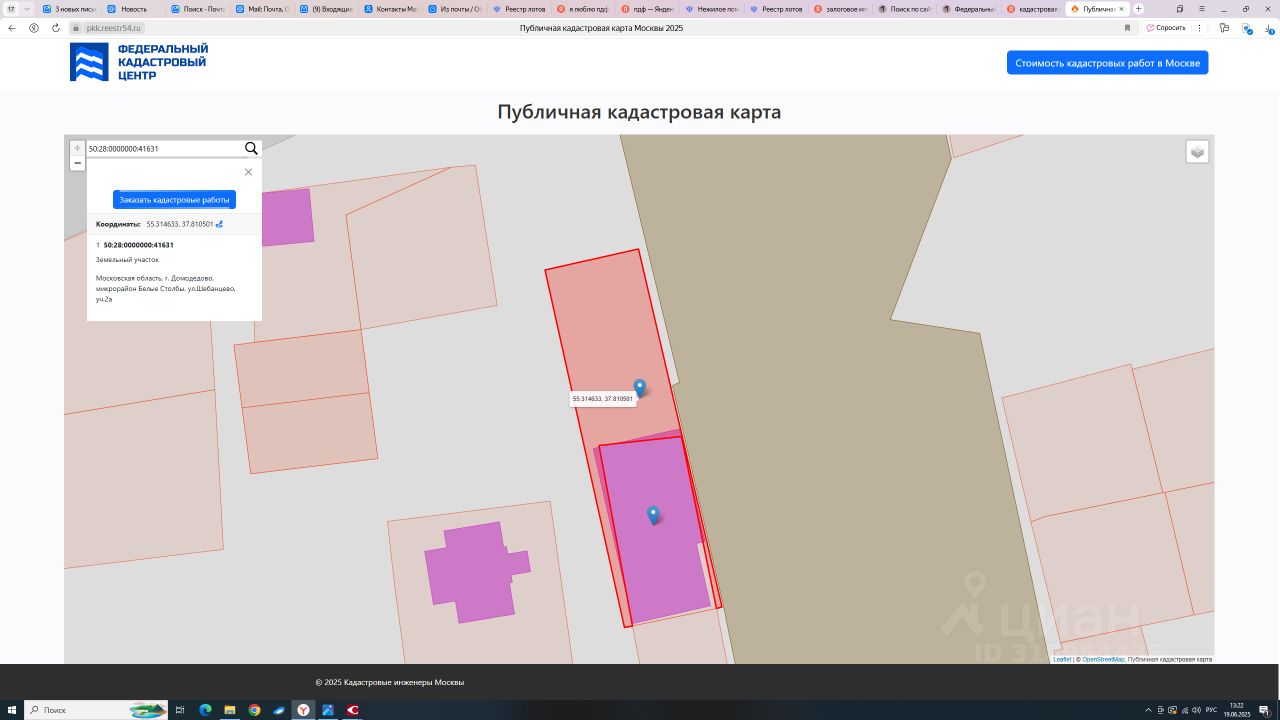1280x720 pixels.
Task: Run the cadastral number search
Action: tap(251, 148)
